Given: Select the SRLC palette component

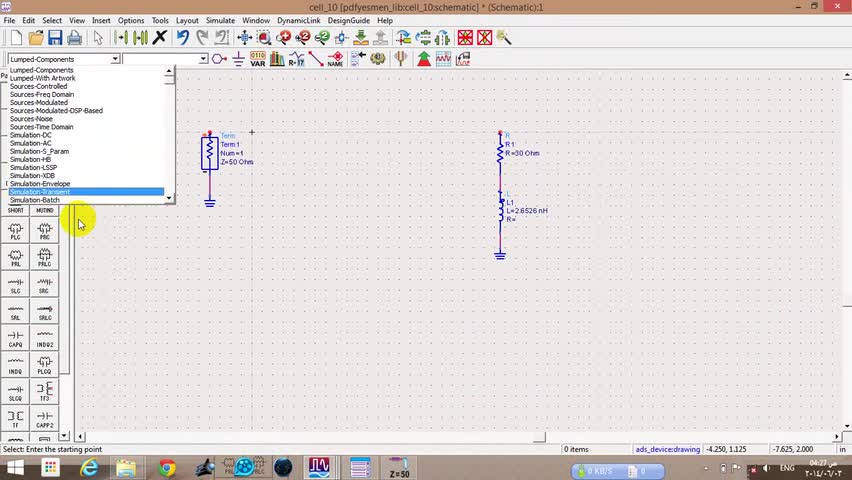Looking at the screenshot, I should [x=45, y=311].
